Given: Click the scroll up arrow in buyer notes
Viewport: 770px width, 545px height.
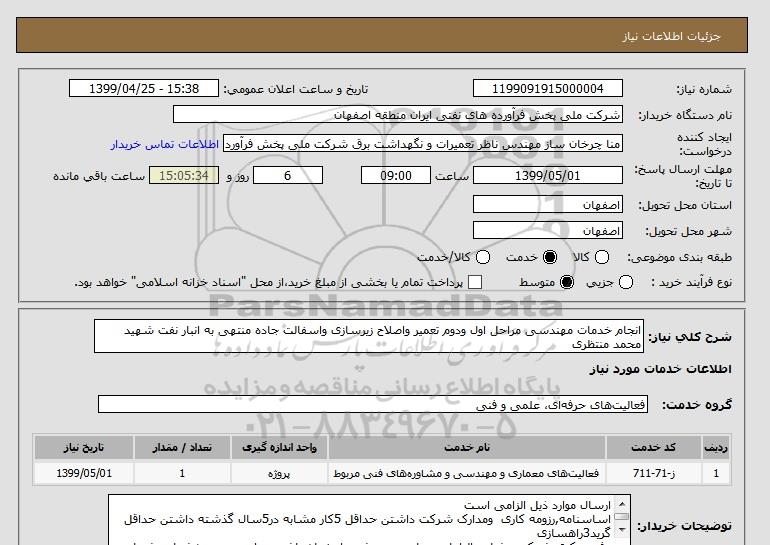Looking at the screenshot, I should tap(622, 504).
